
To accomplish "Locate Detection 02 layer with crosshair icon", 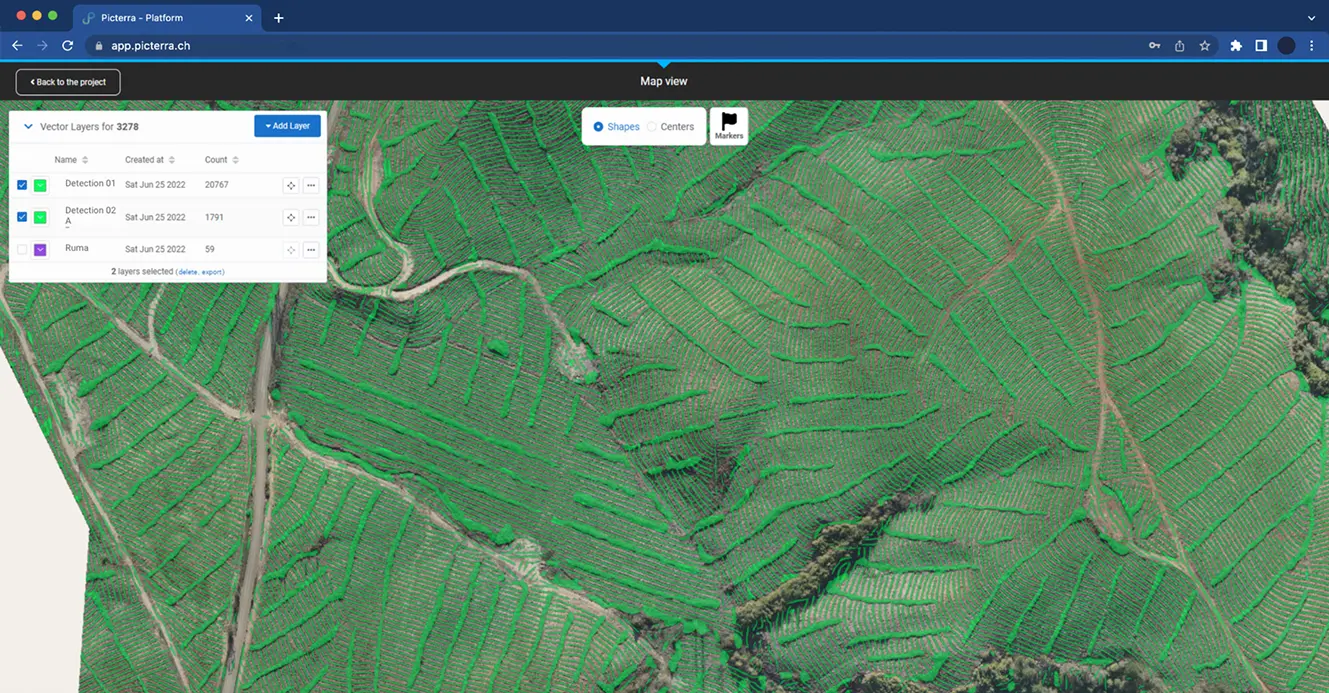I will coord(291,217).
